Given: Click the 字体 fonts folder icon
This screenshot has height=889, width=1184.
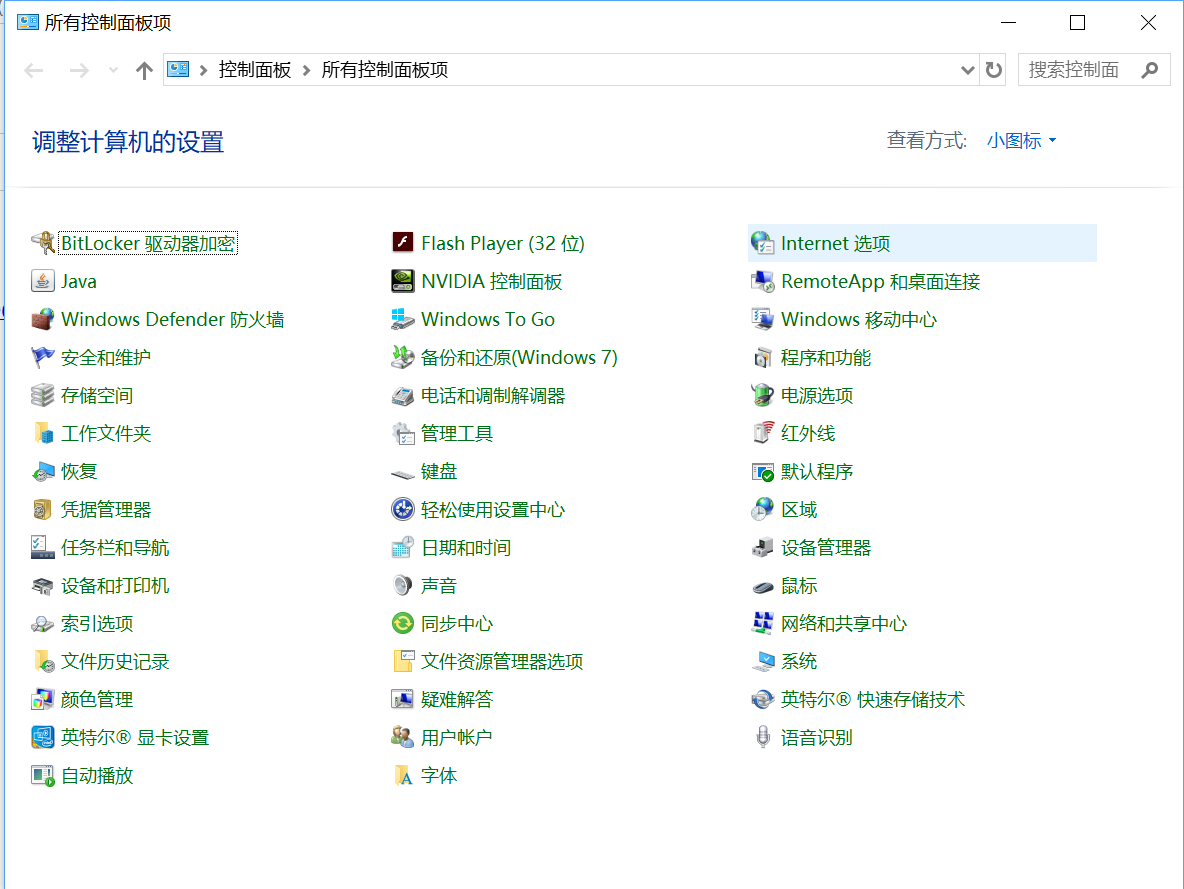Looking at the screenshot, I should click(x=402, y=775).
